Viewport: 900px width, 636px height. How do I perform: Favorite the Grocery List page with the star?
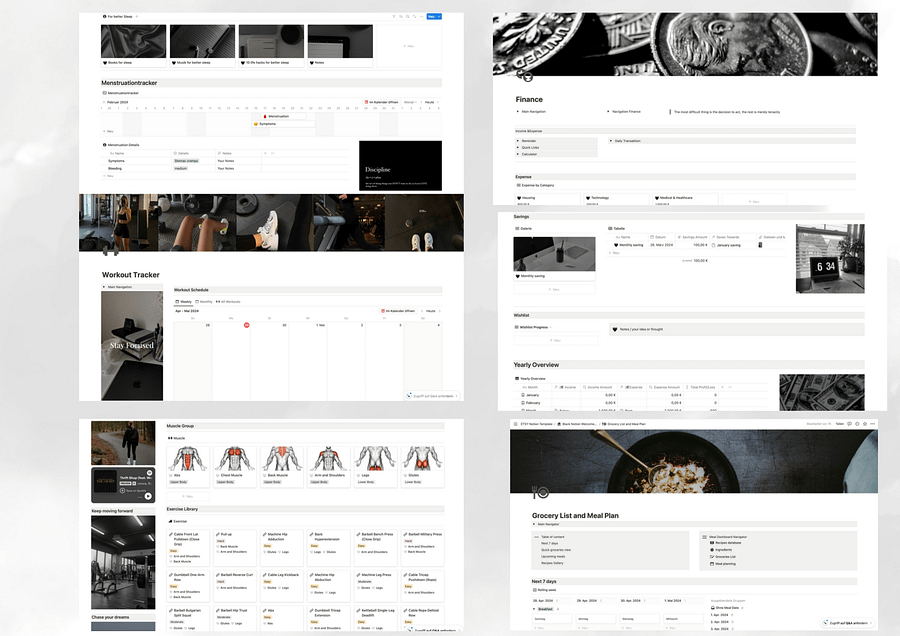pos(865,424)
